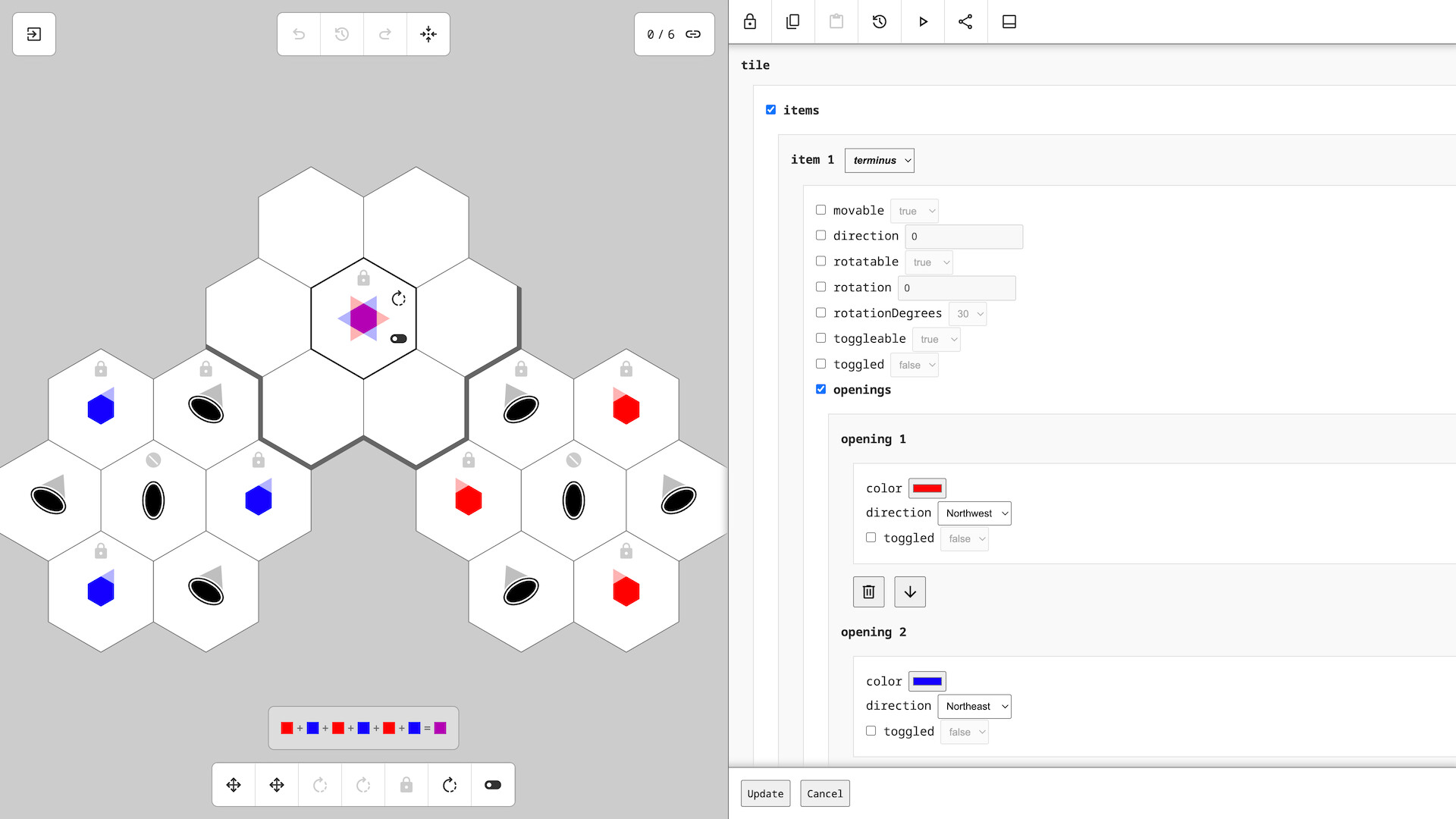
Task: Click the rotate icon on the center hexagon
Action: pos(400,300)
